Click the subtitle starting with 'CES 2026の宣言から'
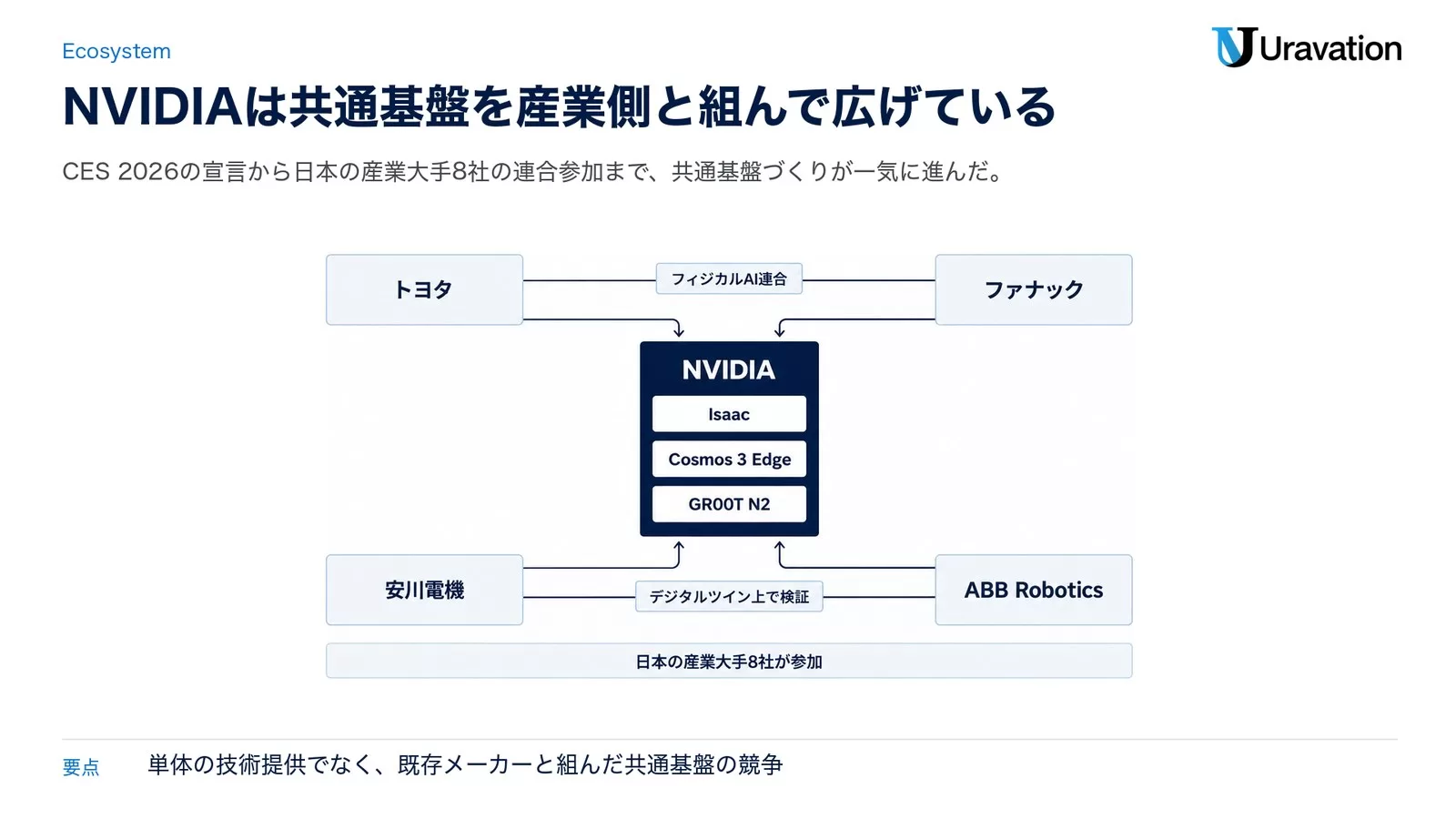The height and width of the screenshot is (819, 1456). pos(532,171)
